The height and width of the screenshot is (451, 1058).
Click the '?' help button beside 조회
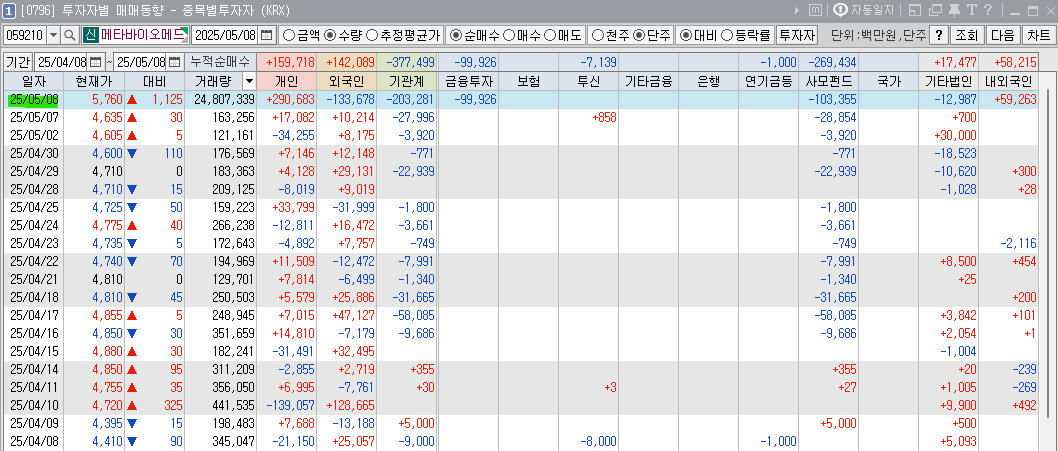click(x=939, y=35)
